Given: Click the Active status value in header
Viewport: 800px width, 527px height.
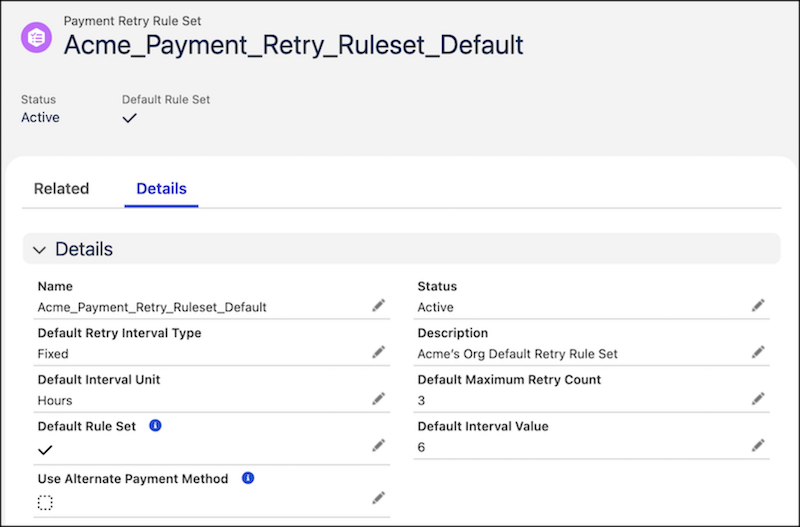Looking at the screenshot, I should (x=40, y=117).
